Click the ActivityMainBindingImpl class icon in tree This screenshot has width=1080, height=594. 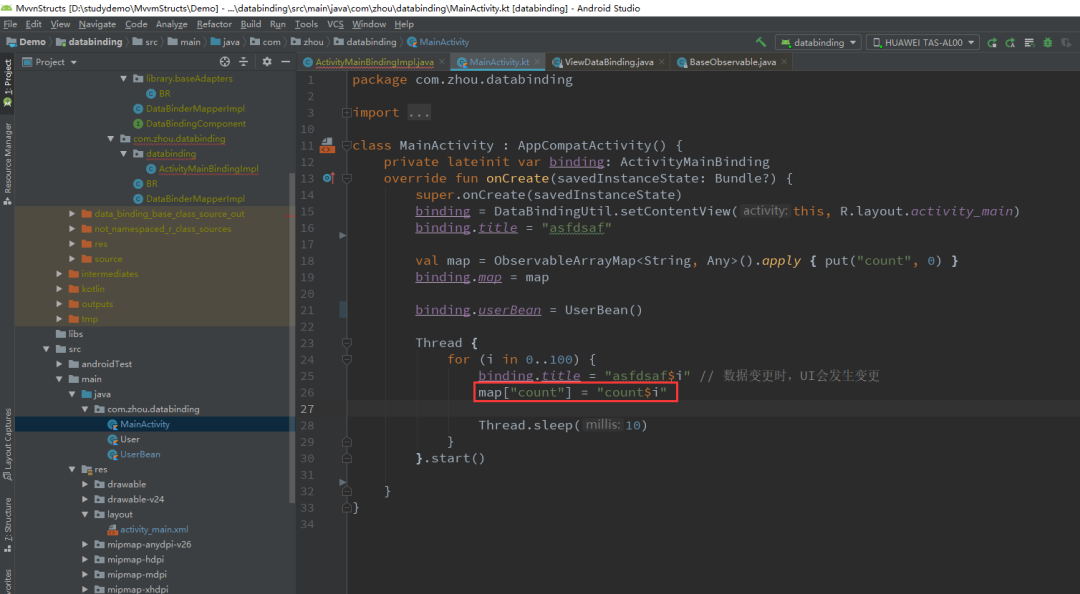tap(151, 169)
